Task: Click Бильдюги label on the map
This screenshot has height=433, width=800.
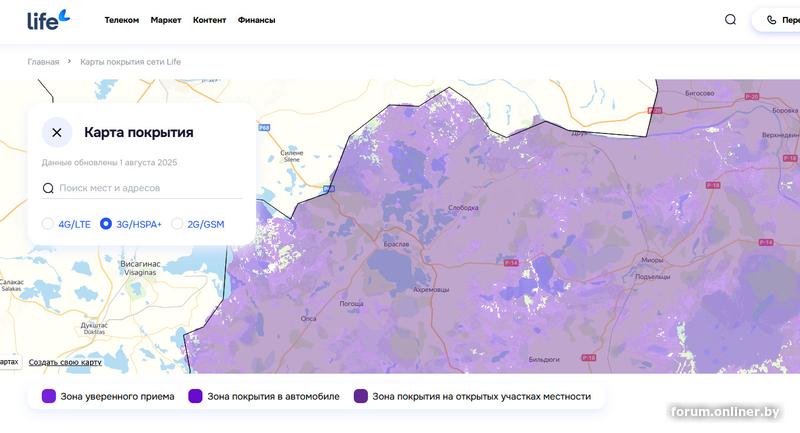Action: [x=544, y=360]
